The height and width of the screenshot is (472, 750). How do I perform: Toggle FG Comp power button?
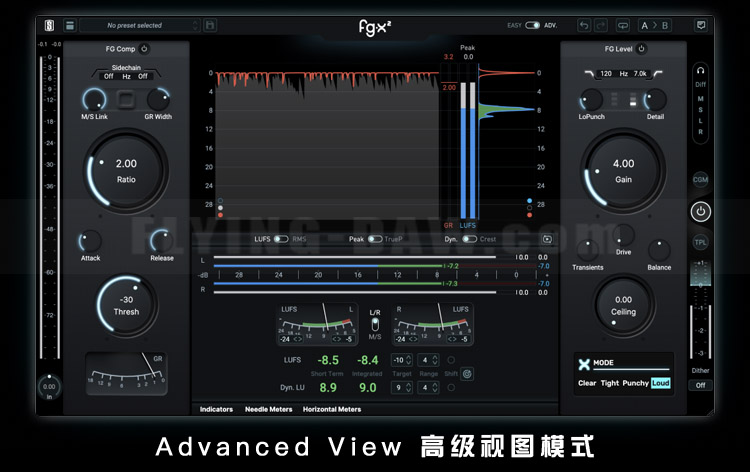click(144, 48)
